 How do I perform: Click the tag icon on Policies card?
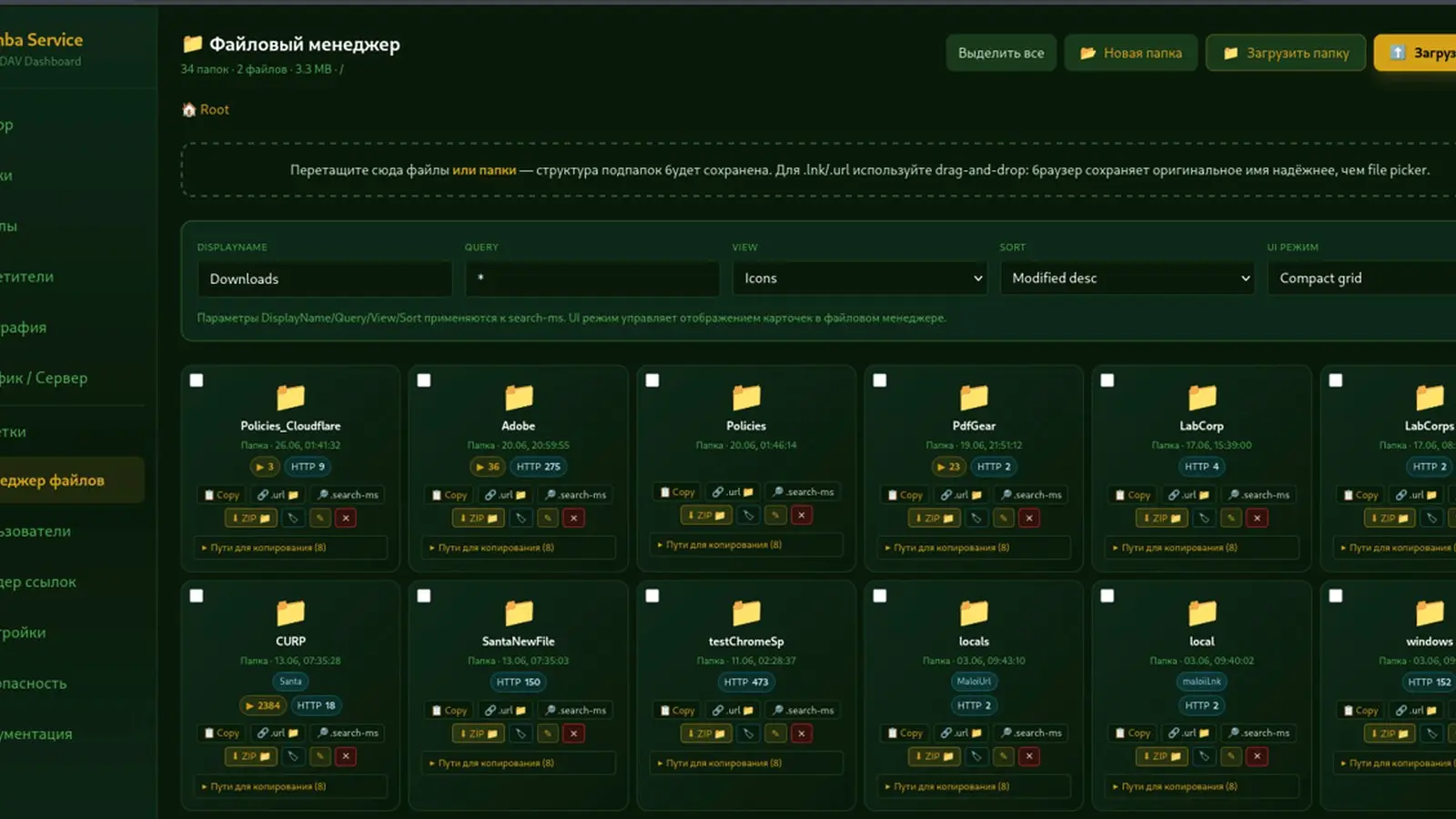748,515
